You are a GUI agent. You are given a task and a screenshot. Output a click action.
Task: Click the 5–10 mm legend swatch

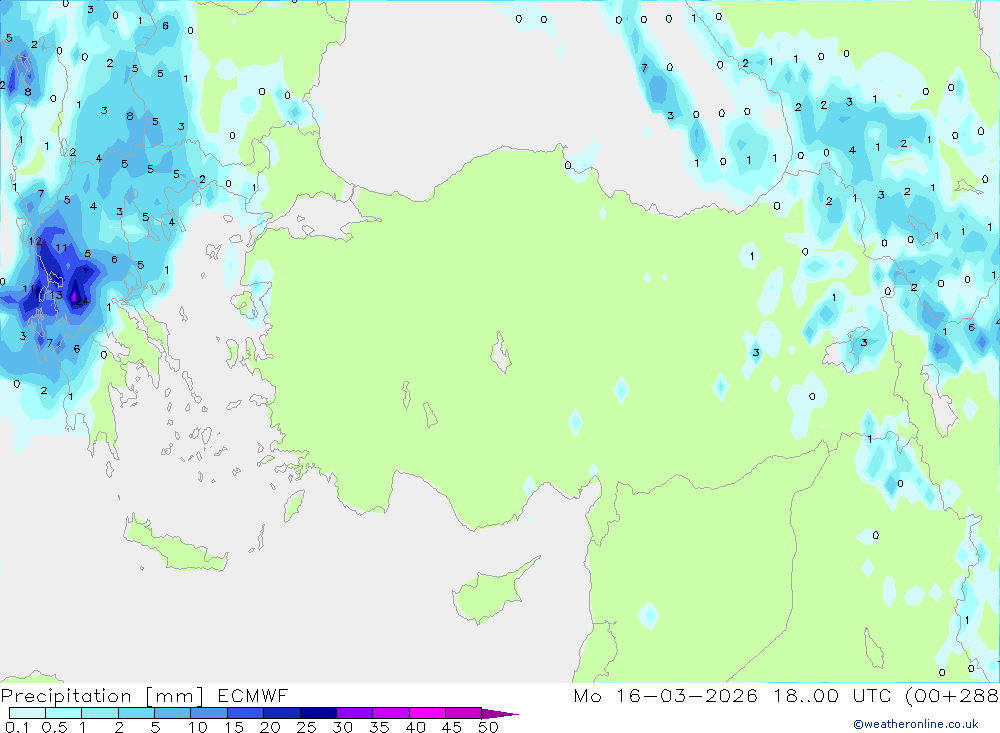point(172,713)
